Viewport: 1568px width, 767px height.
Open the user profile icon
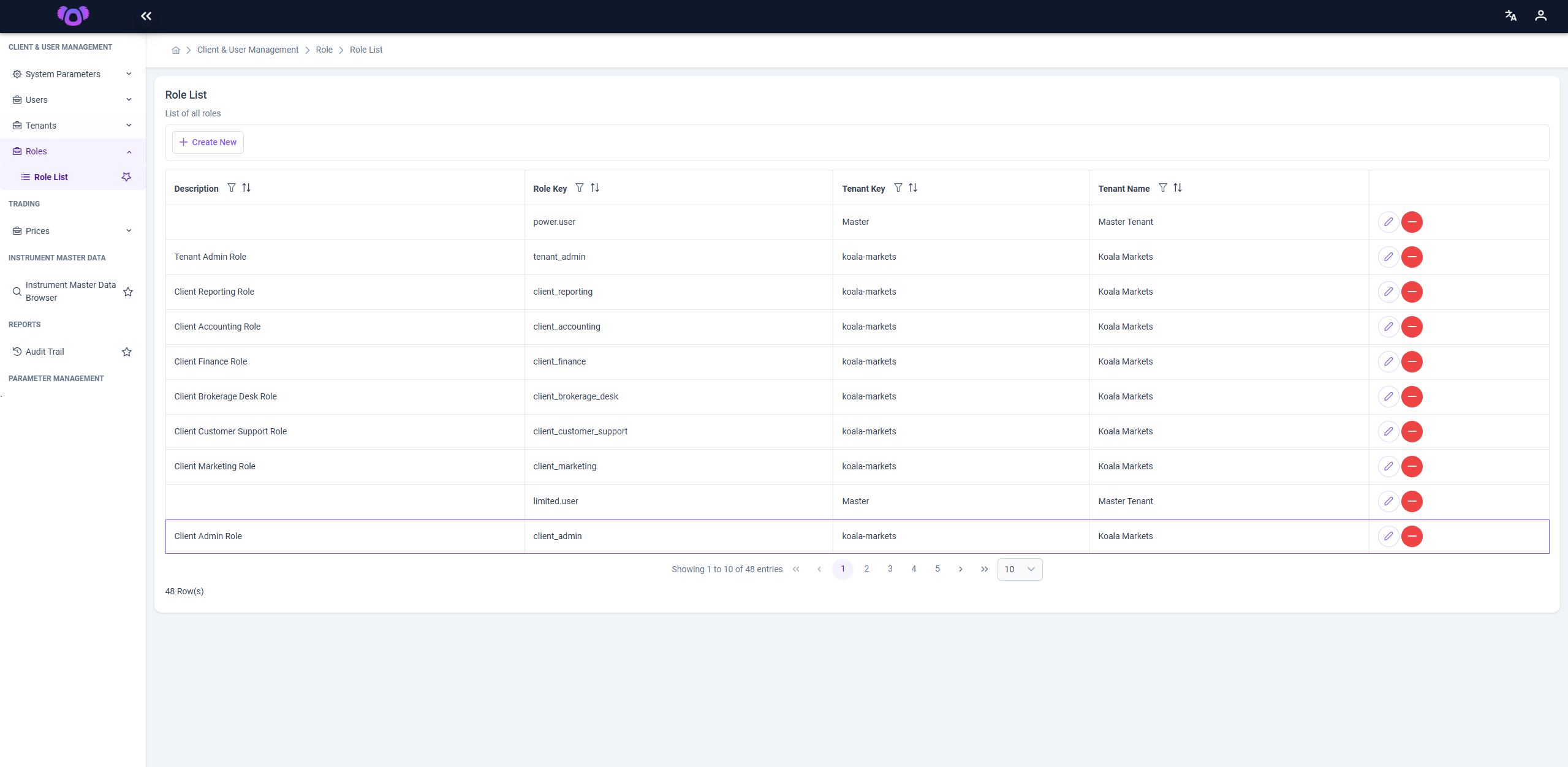[1540, 16]
